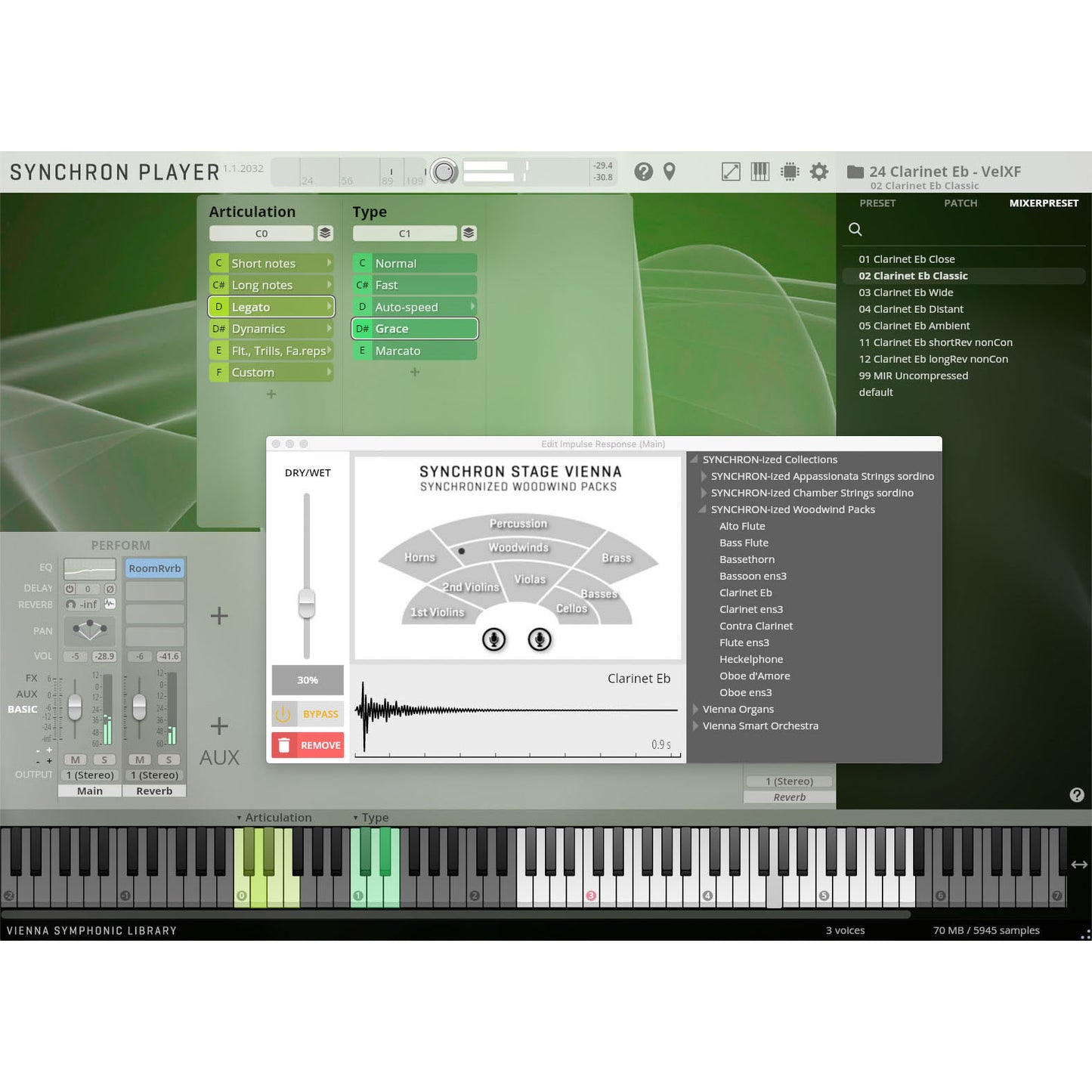Open the impulse response waveform icon in Reverb row

(110, 604)
